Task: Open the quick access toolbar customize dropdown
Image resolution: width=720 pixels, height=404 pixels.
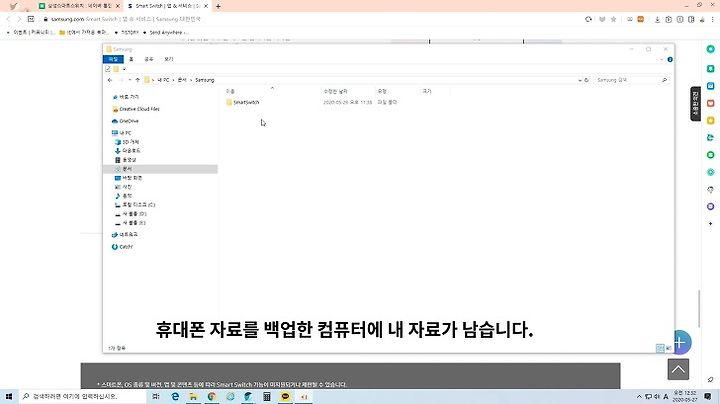Action: (x=124, y=69)
